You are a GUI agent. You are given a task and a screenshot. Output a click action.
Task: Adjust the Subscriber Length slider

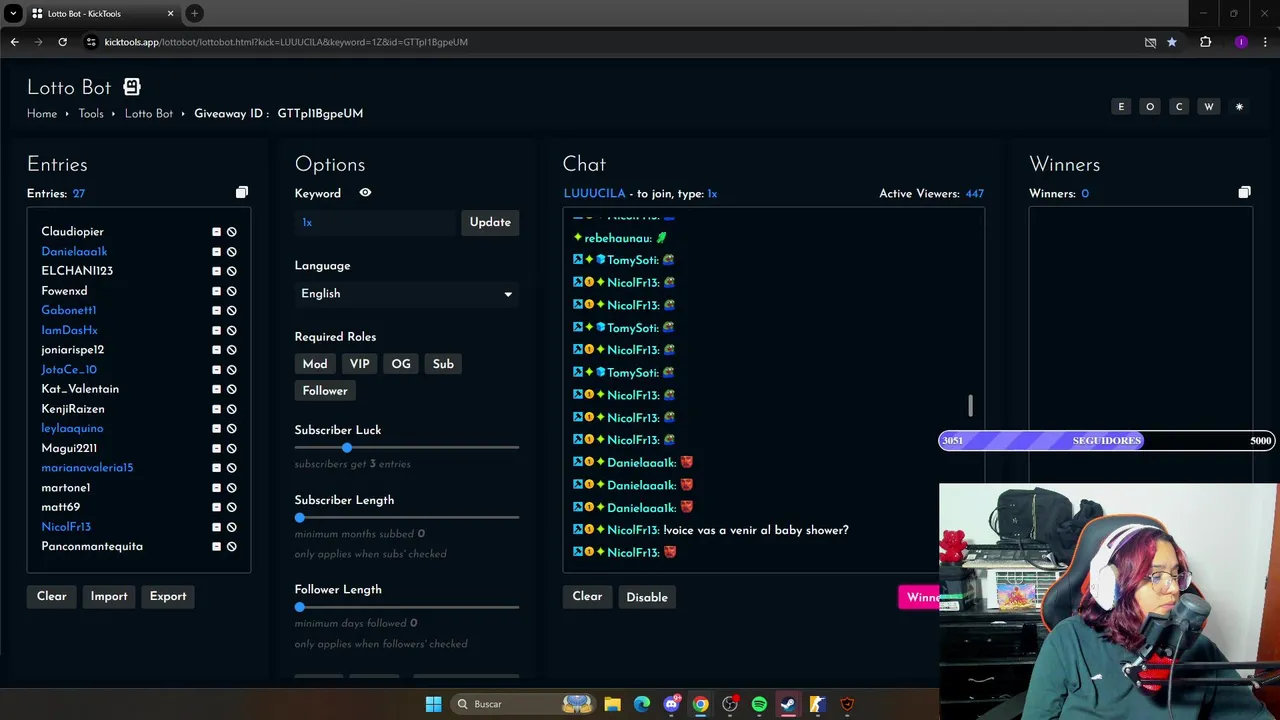point(407,517)
